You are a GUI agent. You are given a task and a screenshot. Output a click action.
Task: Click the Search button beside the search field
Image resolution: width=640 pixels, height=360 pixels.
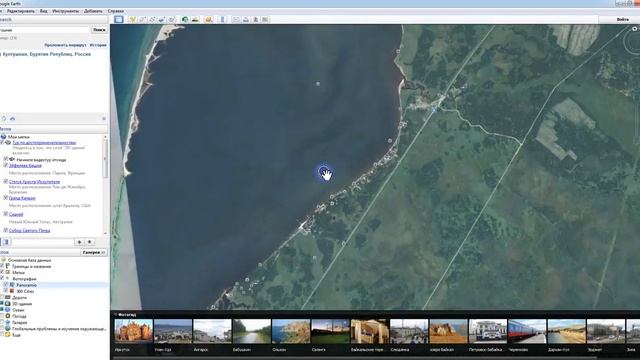99,30
